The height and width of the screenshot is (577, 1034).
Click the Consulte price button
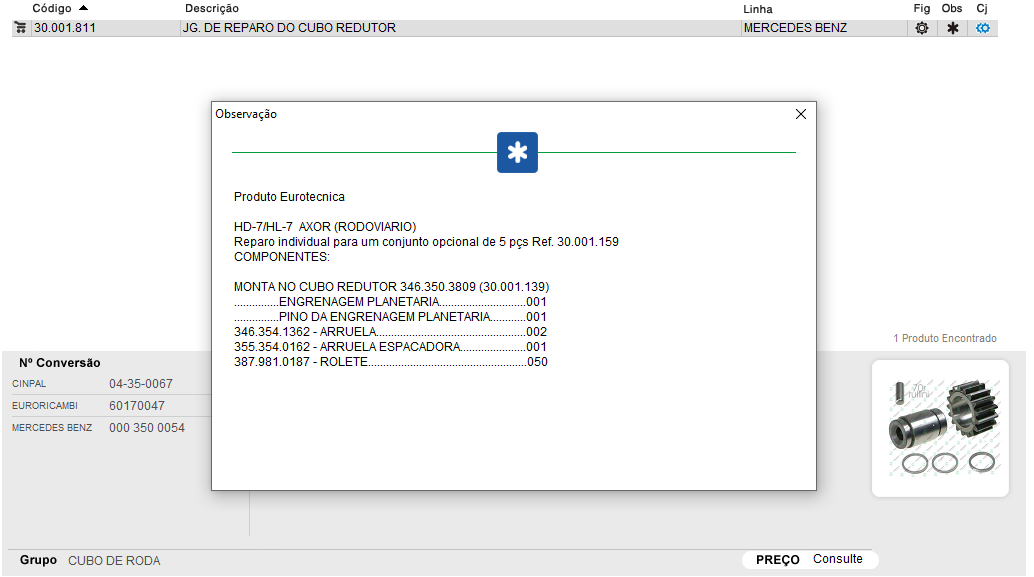coord(837,559)
